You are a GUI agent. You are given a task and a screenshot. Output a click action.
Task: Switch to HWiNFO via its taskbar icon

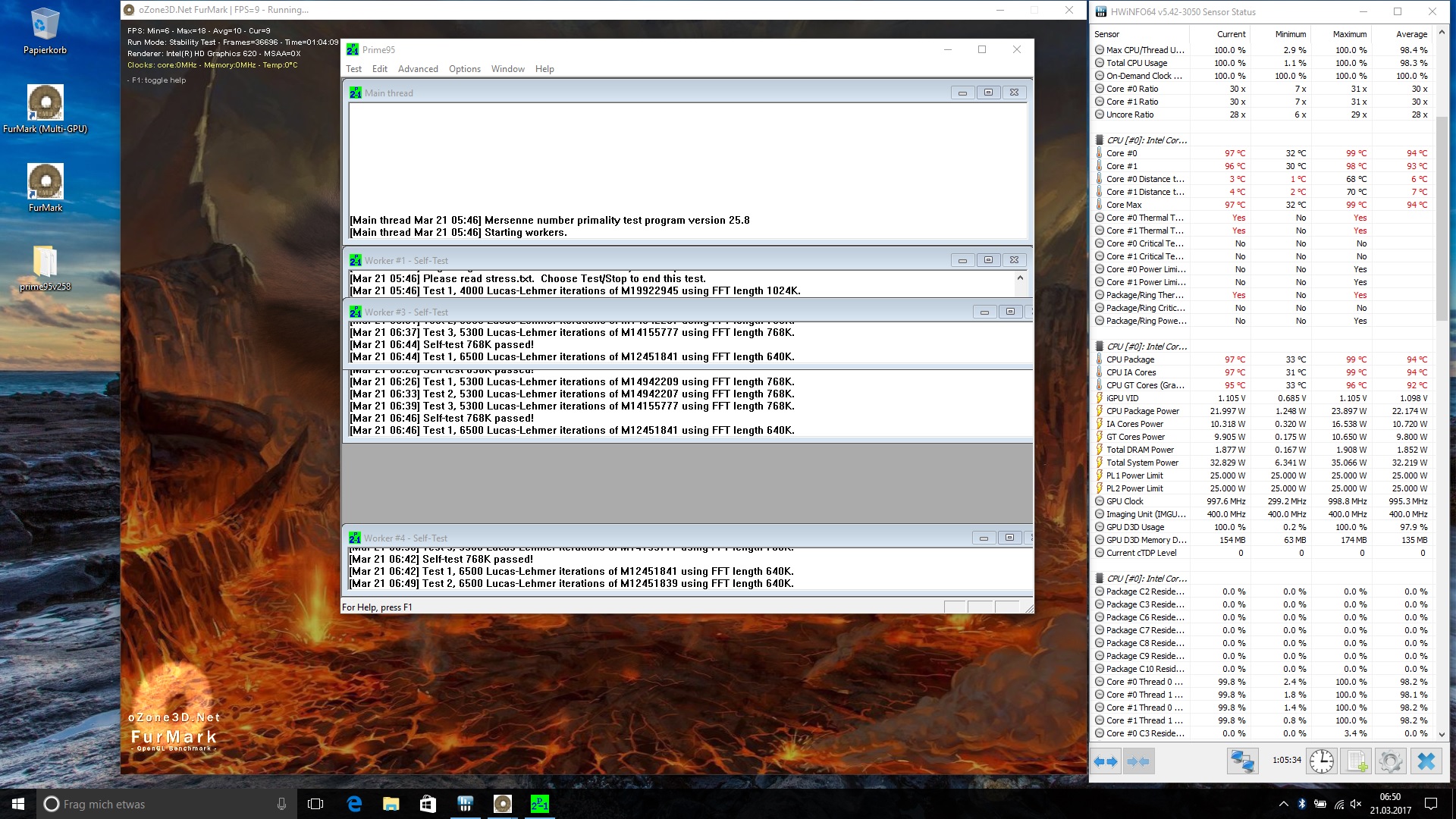point(465,804)
